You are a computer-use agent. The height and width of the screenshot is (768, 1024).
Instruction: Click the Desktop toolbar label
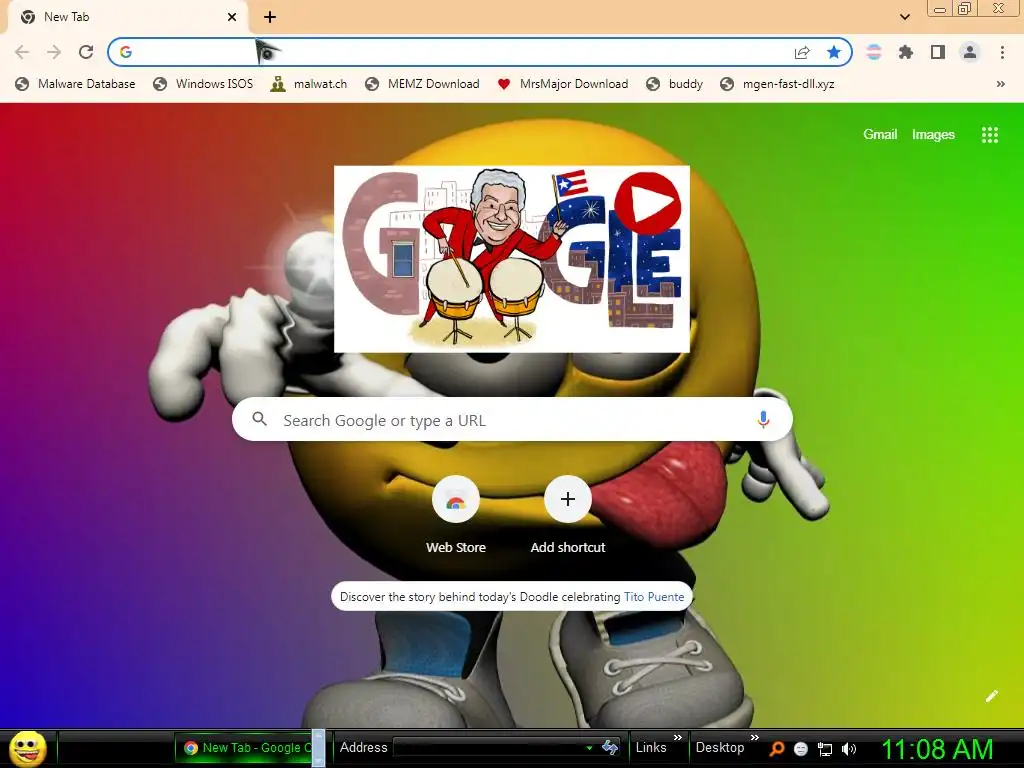[720, 748]
